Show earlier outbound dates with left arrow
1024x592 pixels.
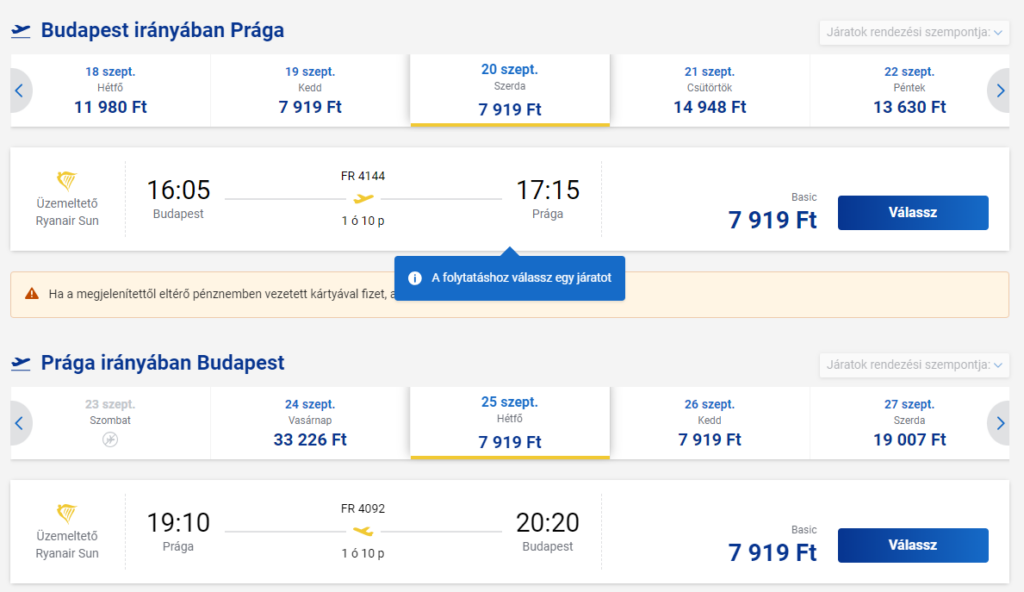click(20, 91)
